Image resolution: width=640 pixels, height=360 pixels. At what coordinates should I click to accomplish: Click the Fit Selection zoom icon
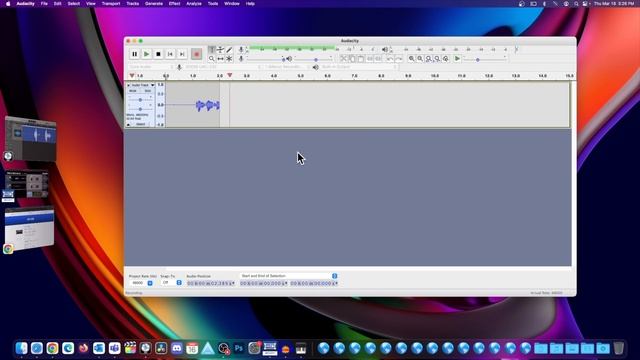click(x=429, y=59)
